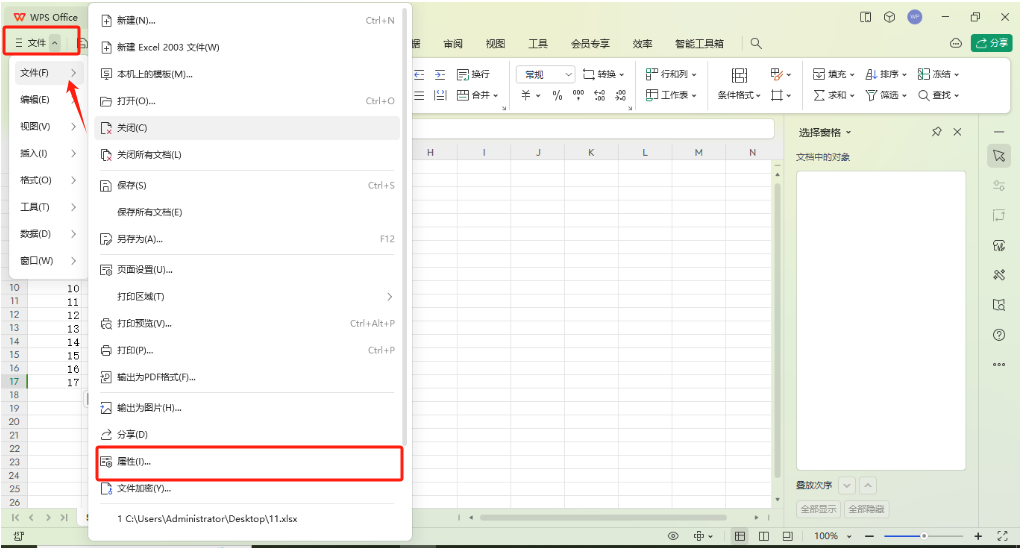The width and height of the screenshot is (1025, 548).
Task: Toggle normal view mode in status bar
Action: tap(740, 536)
